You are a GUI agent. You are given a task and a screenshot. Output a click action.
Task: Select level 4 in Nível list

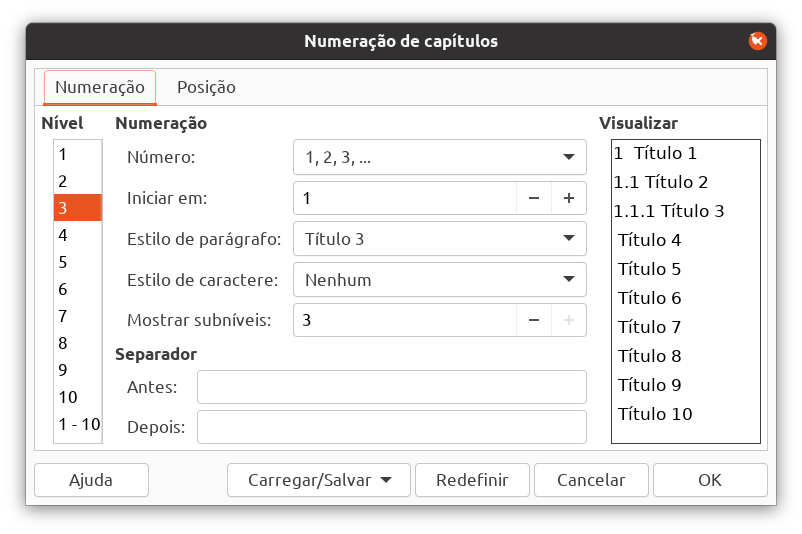coord(78,235)
